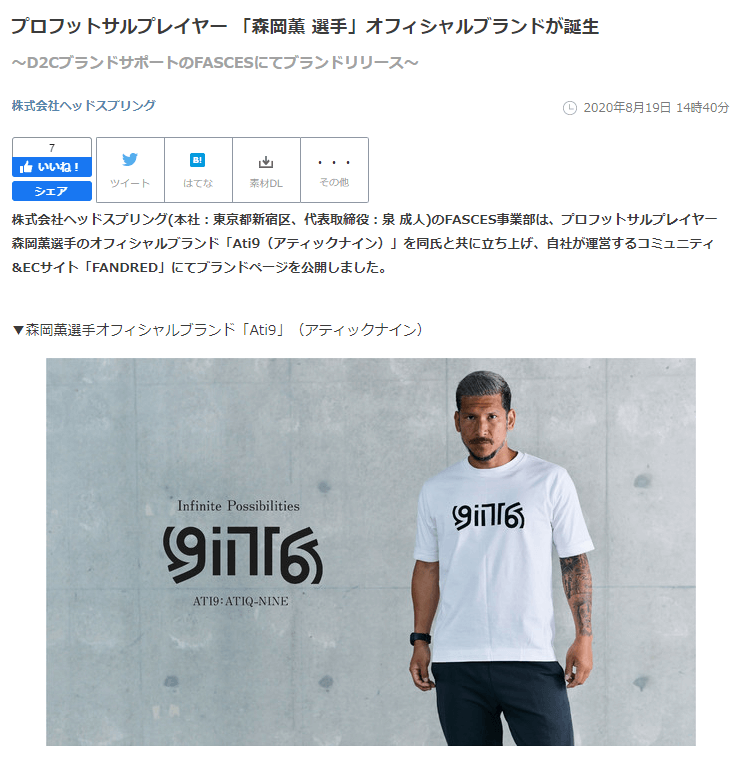The image size is (746, 764).
Task: Click the Facebook いいね! thumbs-up button
Action: (x=52, y=167)
